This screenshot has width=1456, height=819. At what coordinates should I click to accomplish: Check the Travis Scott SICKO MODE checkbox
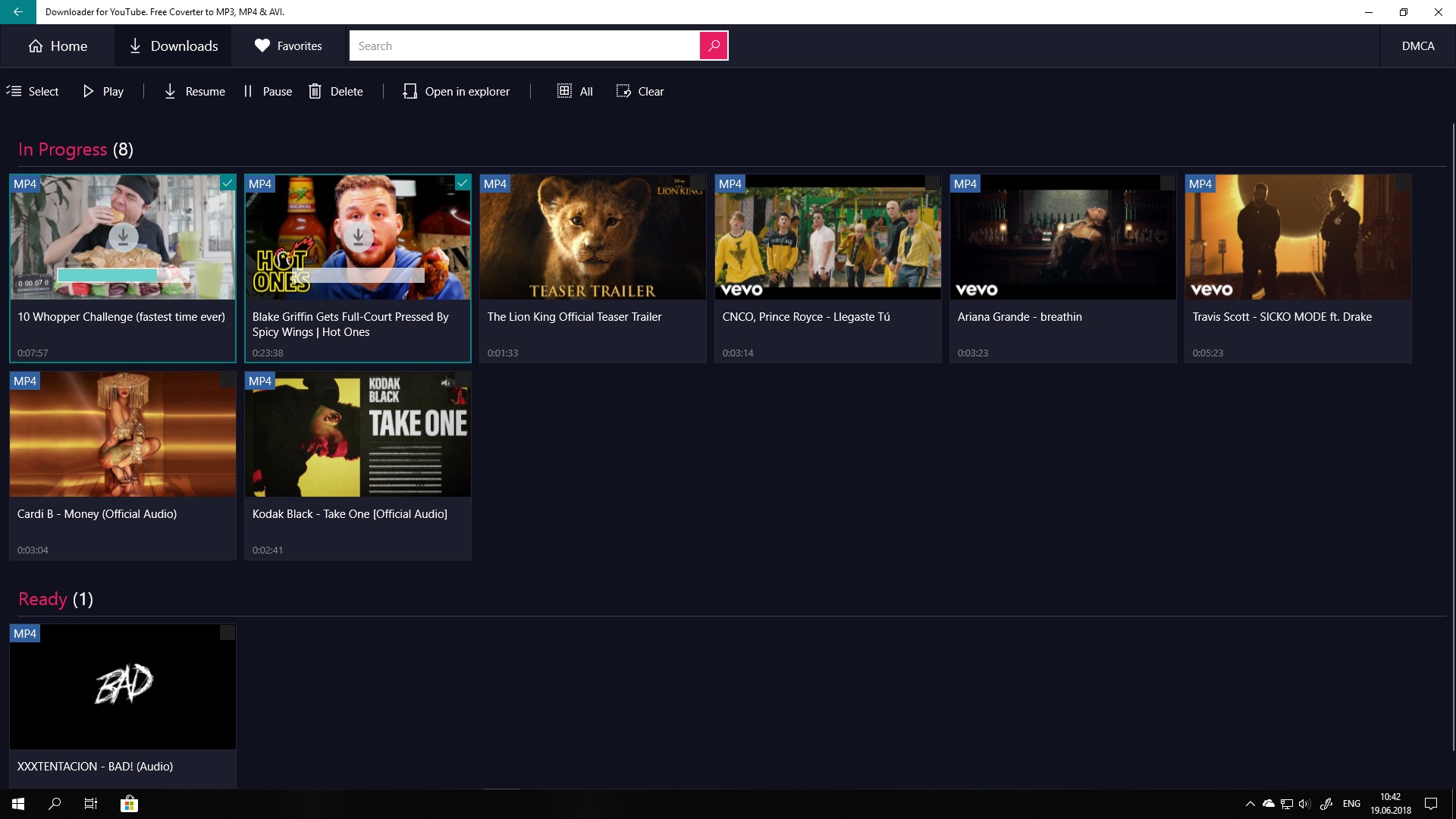tap(1403, 183)
